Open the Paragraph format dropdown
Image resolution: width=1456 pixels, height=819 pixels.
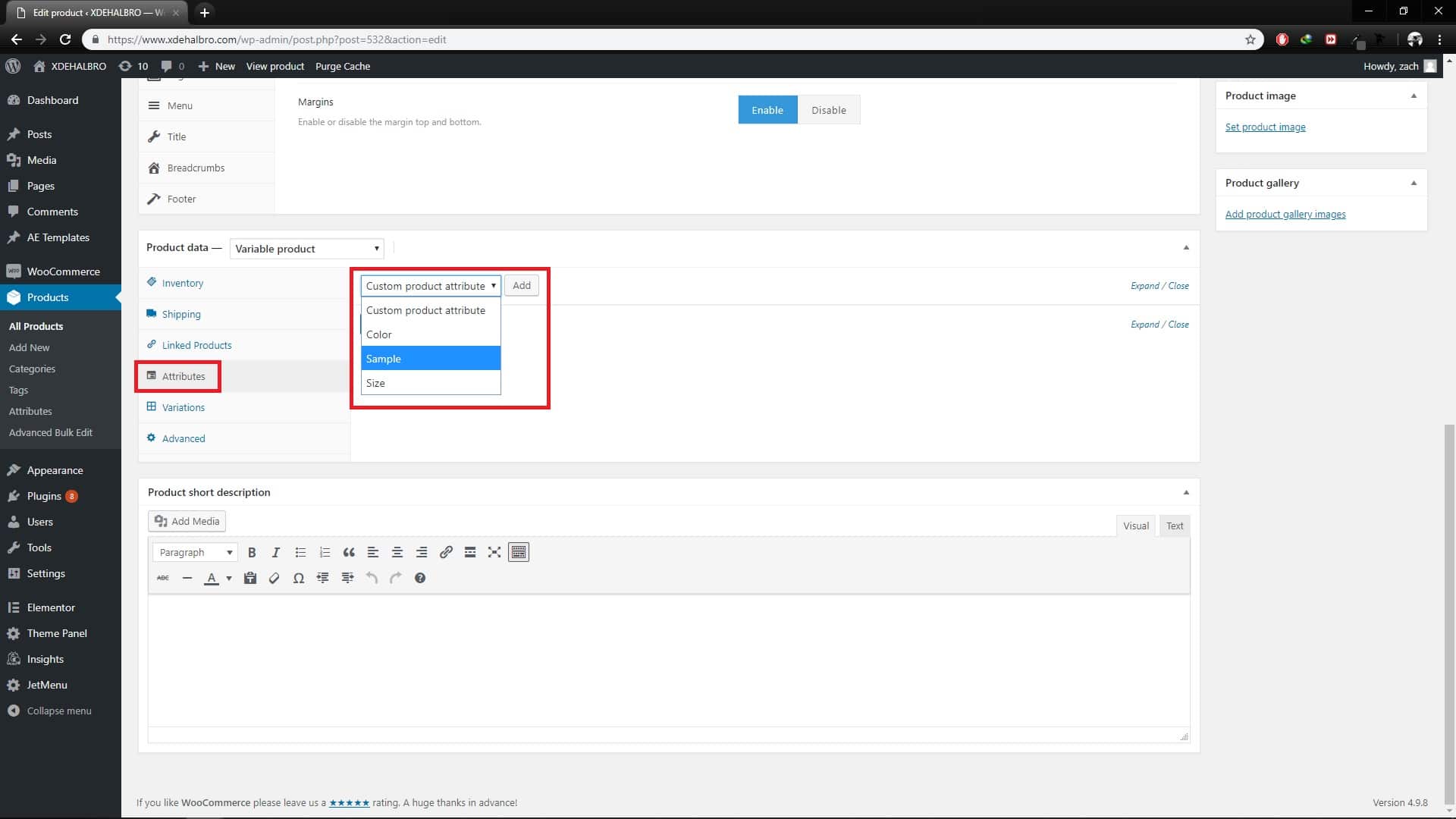tap(195, 552)
